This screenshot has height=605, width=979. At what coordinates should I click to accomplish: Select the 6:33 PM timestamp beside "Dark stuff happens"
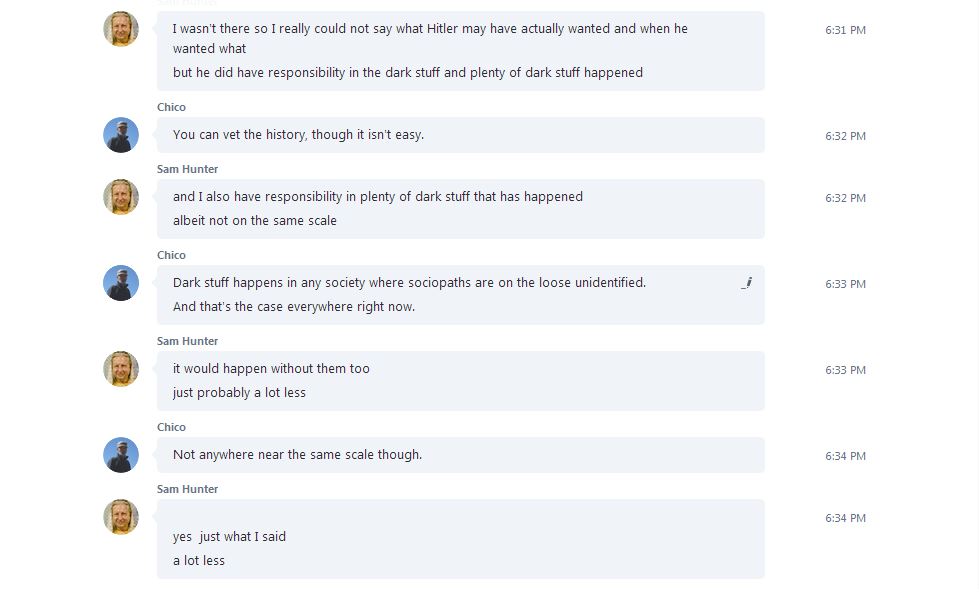click(x=845, y=284)
